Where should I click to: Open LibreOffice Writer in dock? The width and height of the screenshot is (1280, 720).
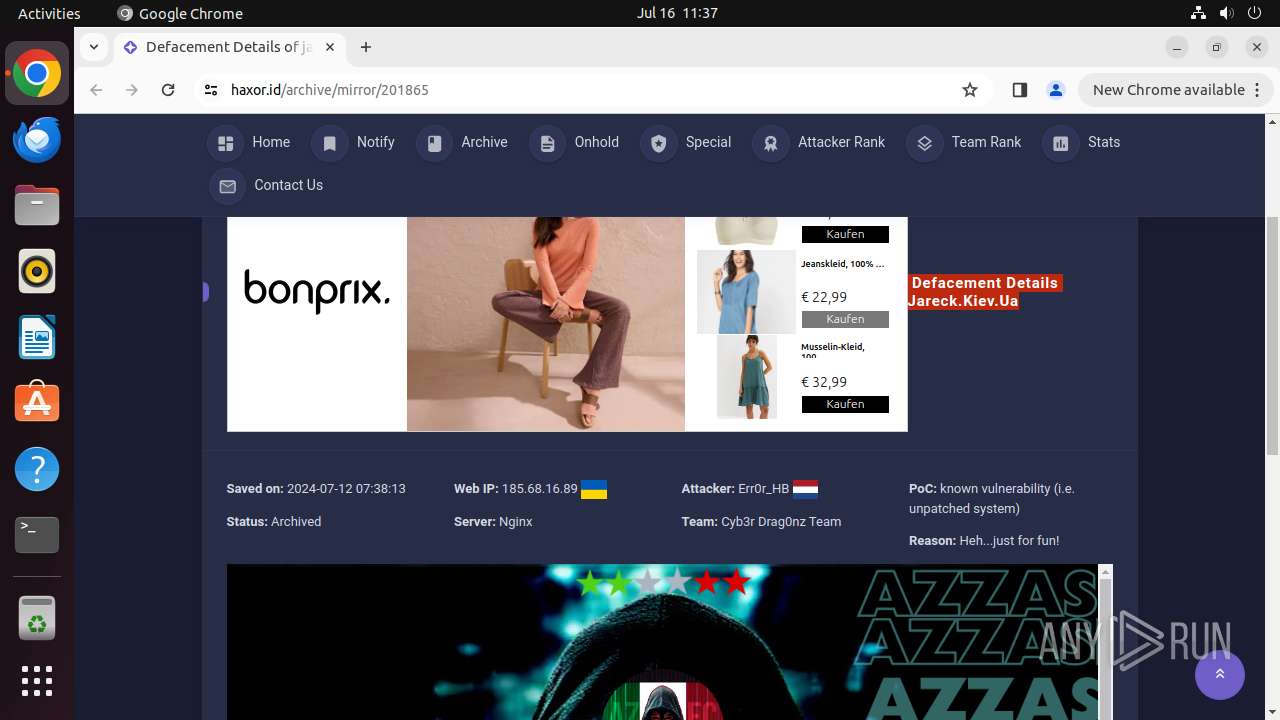point(37,337)
